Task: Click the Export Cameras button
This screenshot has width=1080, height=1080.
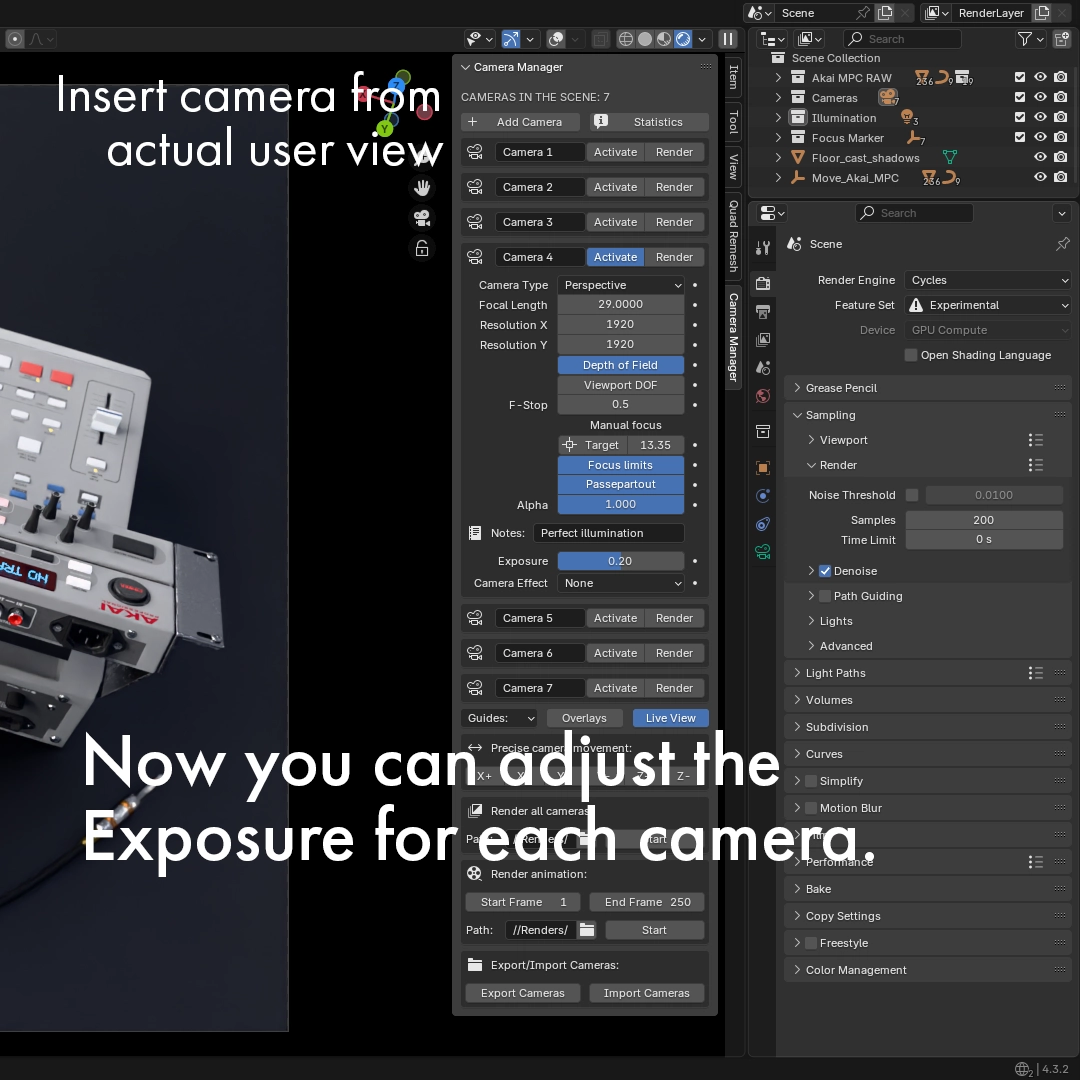Action: pos(523,993)
